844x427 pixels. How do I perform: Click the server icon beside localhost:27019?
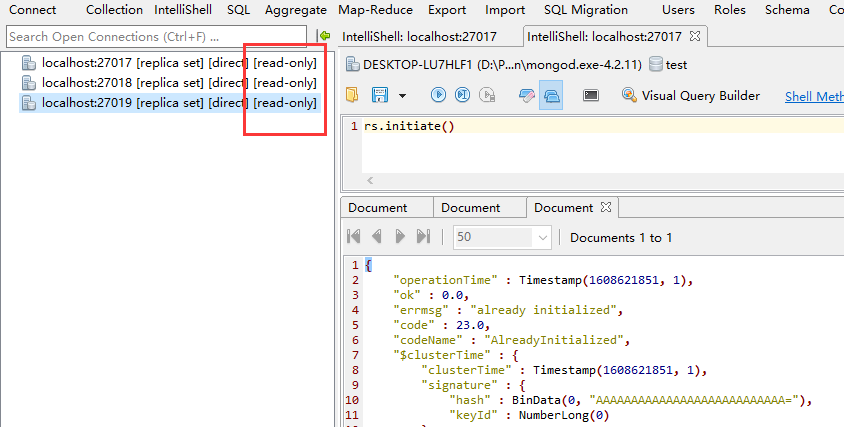[x=29, y=102]
